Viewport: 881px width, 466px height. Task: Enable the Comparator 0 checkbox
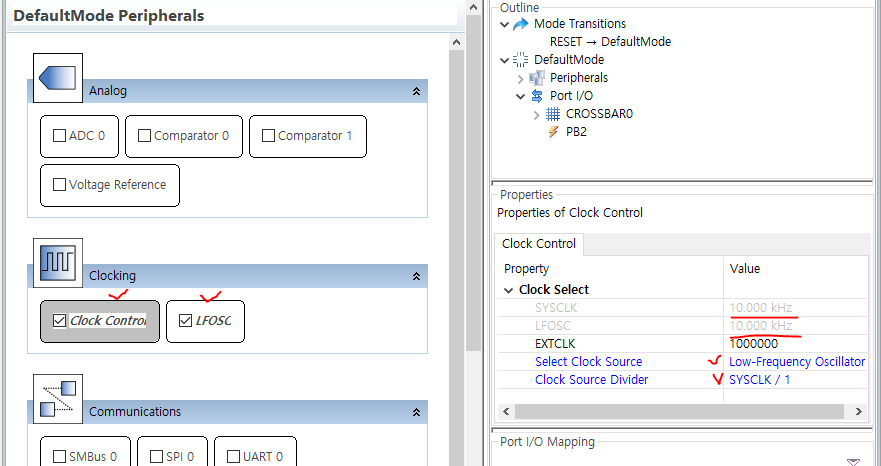click(x=144, y=136)
